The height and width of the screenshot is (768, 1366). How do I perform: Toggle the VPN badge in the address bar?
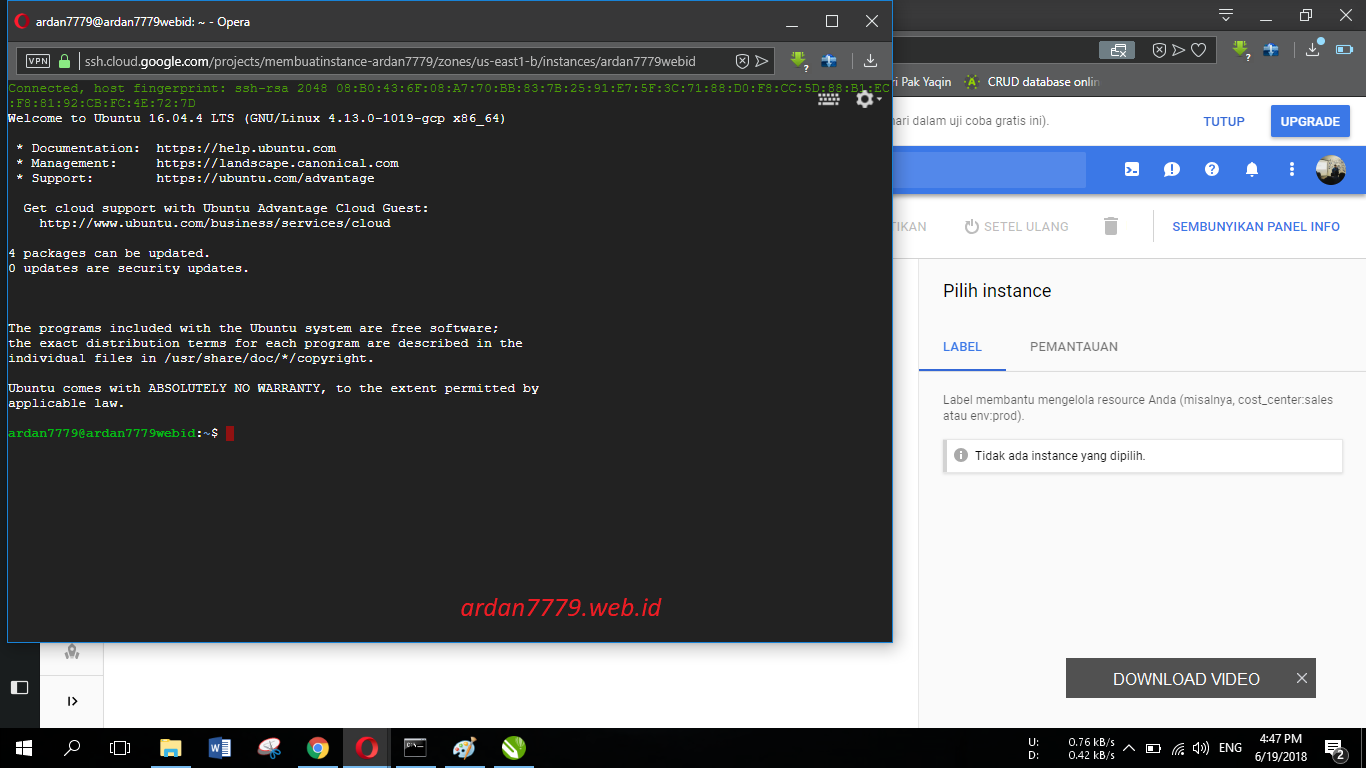pyautogui.click(x=37, y=60)
